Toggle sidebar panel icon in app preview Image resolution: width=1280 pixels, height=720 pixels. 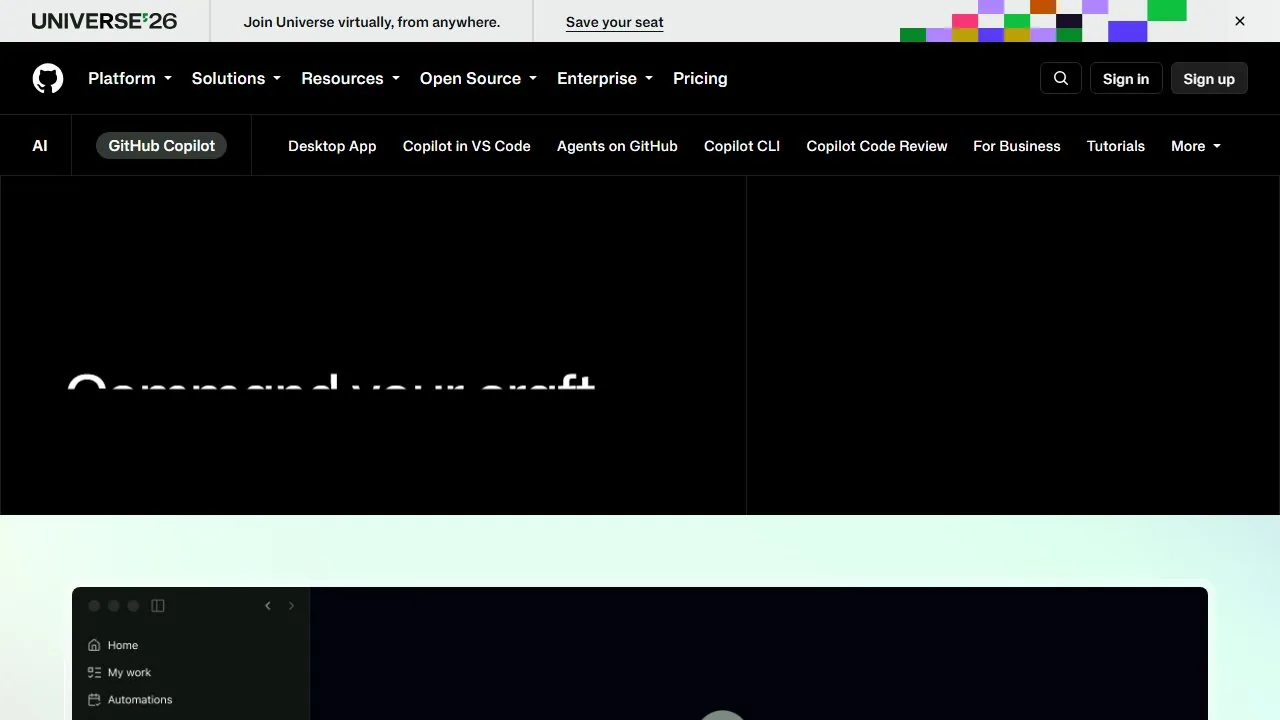158,606
